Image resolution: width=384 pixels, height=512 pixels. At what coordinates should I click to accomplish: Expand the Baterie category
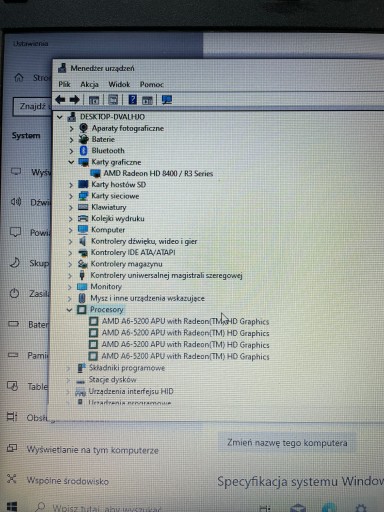[71, 140]
